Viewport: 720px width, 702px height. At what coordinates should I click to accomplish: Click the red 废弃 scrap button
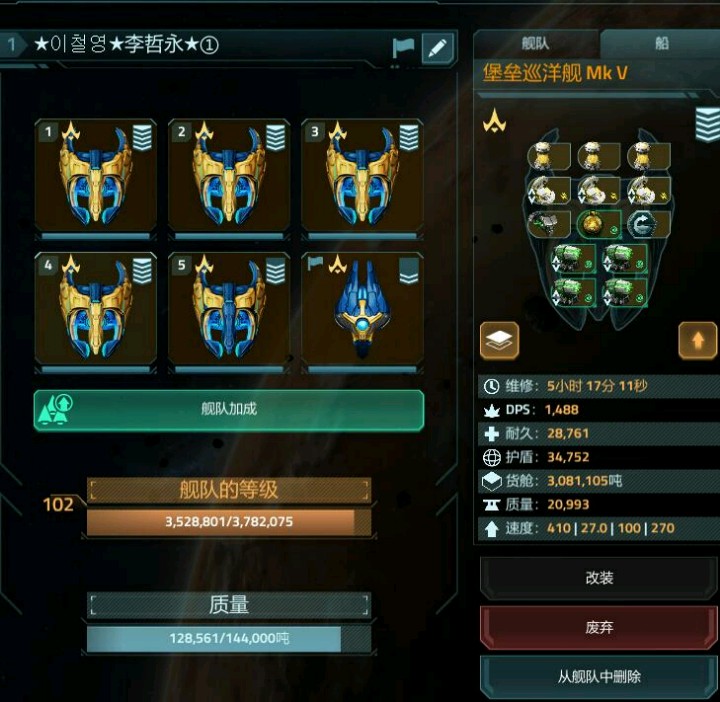(x=599, y=627)
